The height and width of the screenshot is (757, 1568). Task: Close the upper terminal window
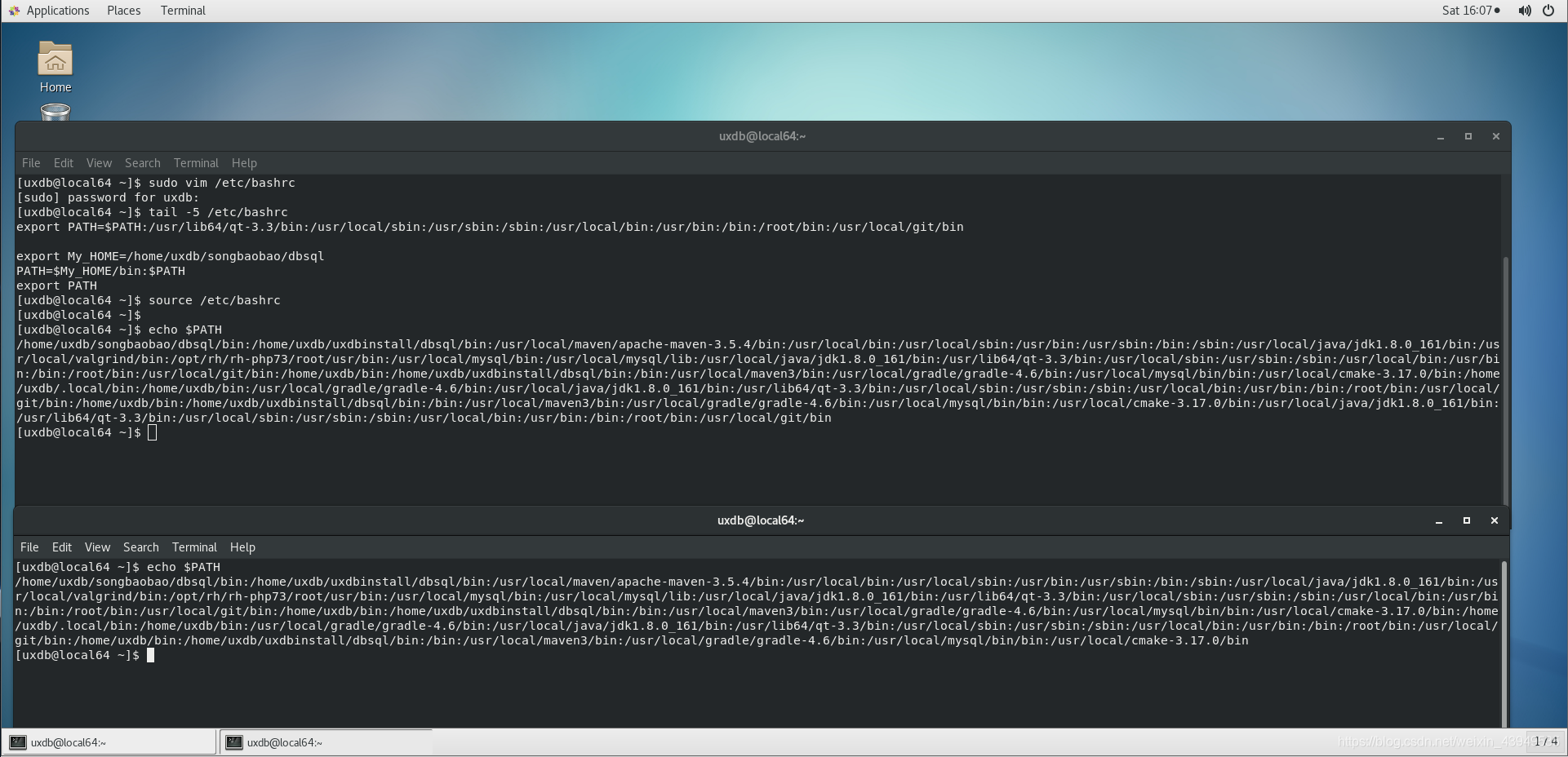click(x=1496, y=136)
